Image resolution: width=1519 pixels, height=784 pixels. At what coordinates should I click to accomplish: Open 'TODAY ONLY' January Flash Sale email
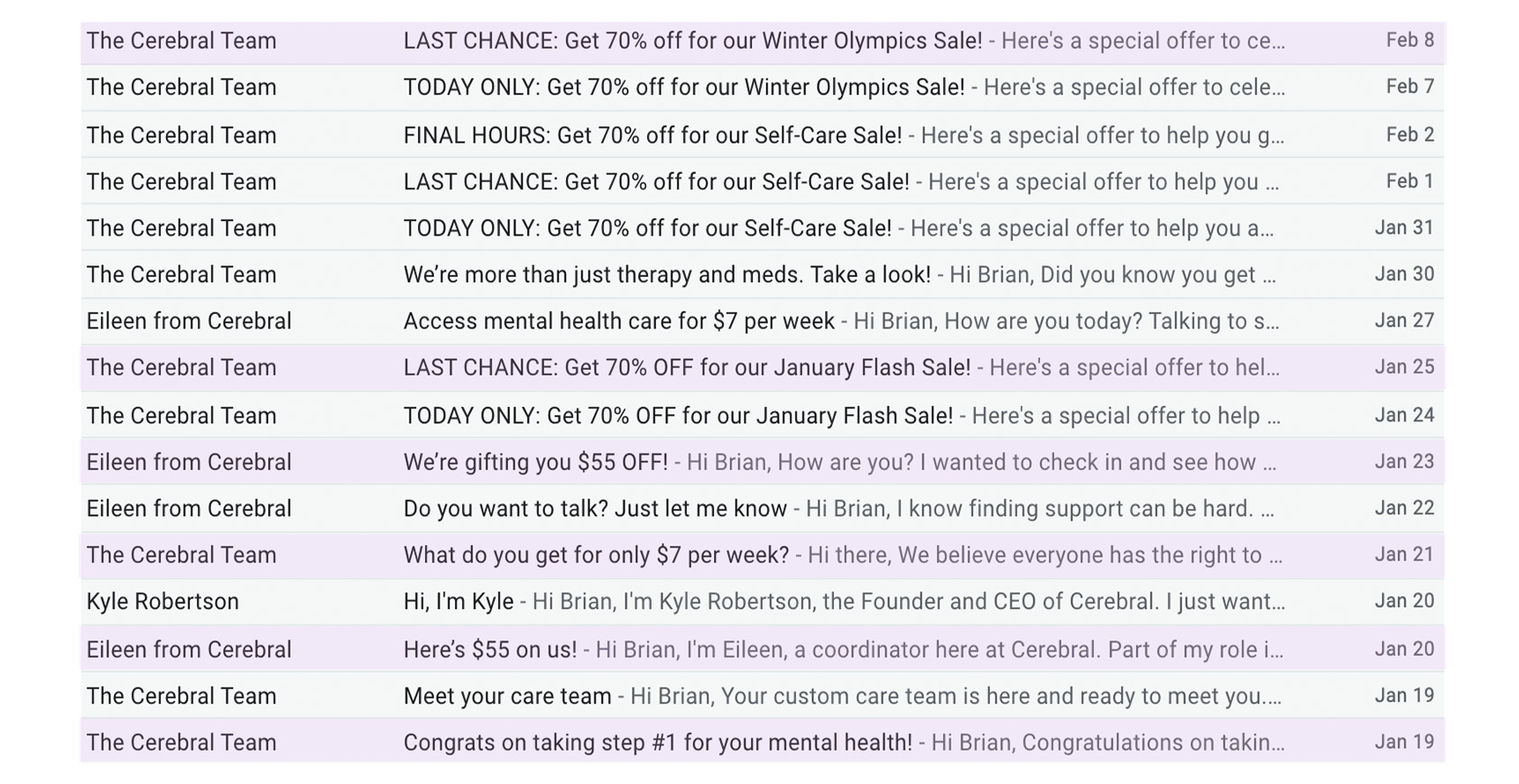pos(678,416)
